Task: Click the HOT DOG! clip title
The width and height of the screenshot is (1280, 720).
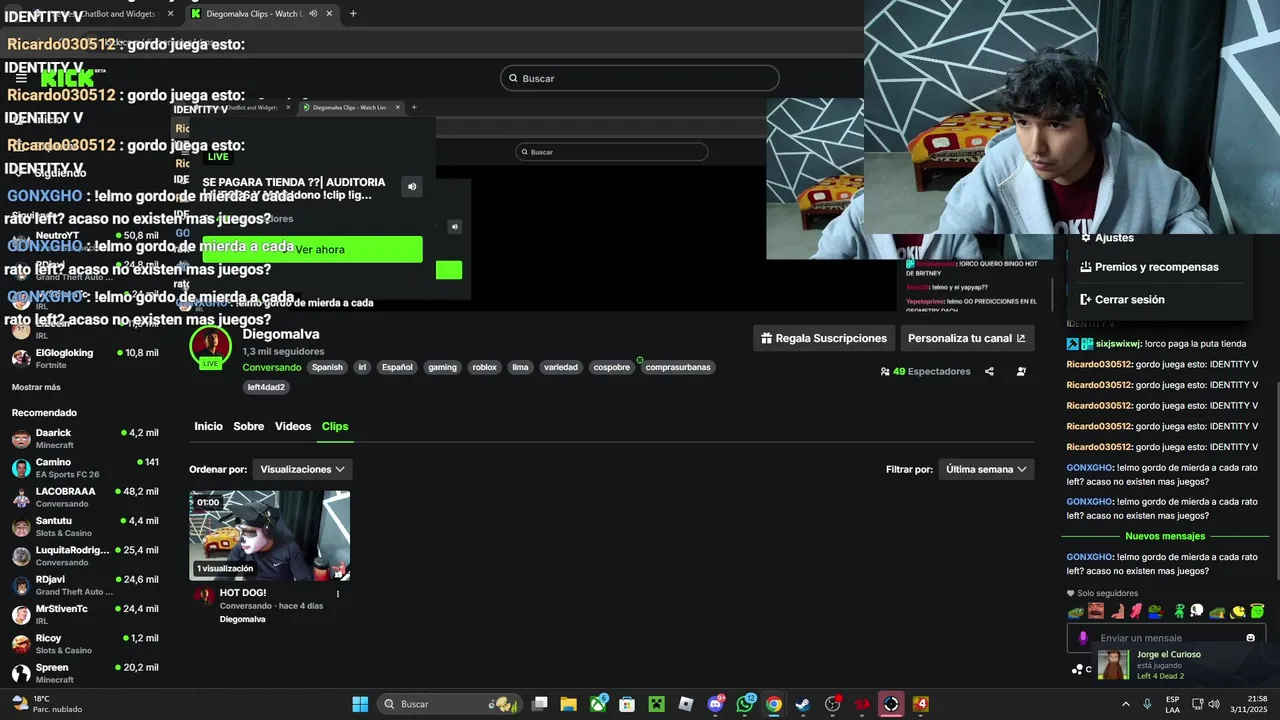Action: pos(243,593)
